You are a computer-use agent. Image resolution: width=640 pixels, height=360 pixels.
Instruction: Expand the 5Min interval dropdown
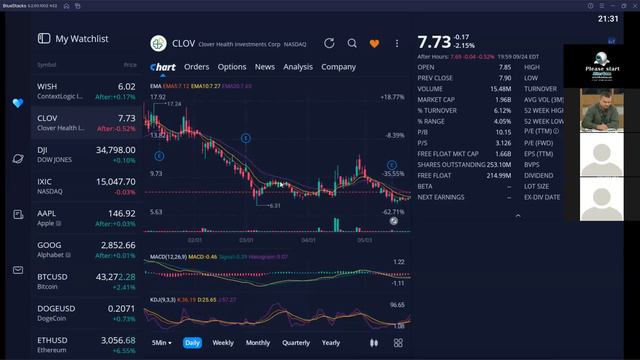pos(162,343)
